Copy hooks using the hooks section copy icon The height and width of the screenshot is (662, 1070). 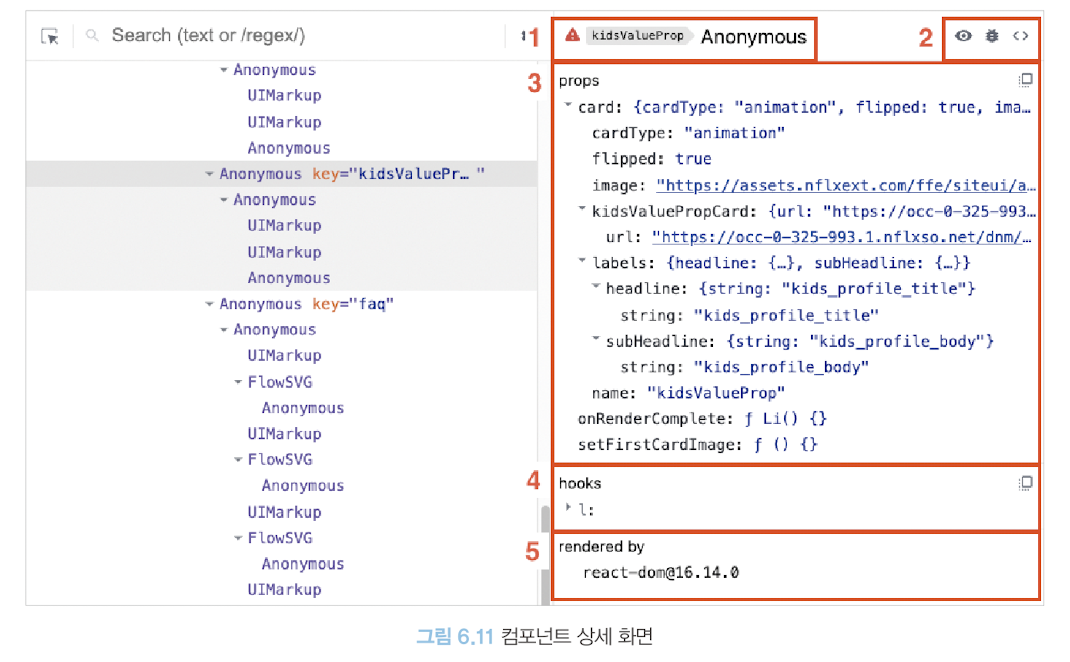tap(1025, 483)
